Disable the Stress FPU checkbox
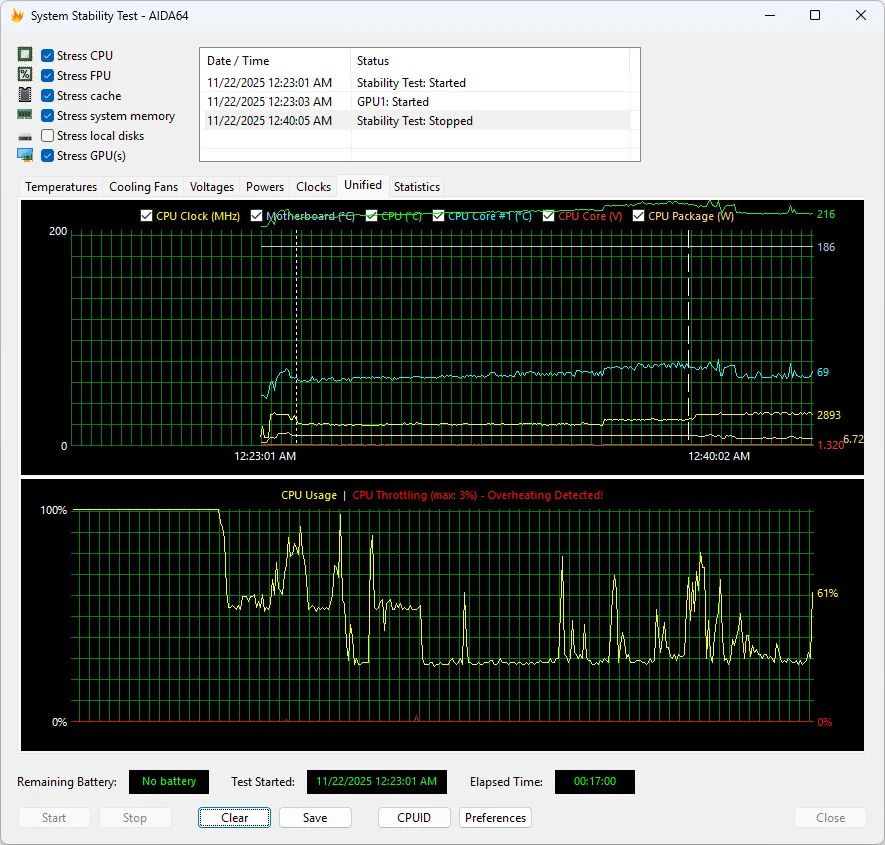 point(46,75)
